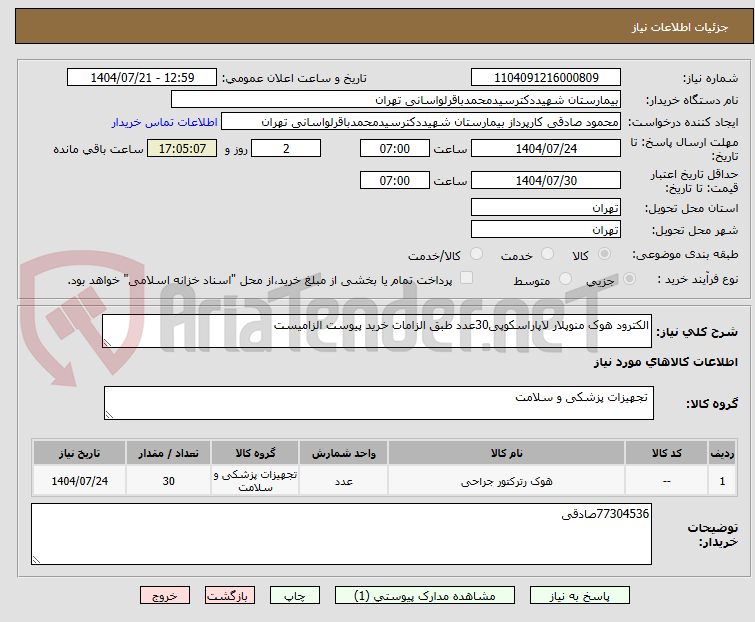This screenshot has height=622, width=755.
Task: Click the اطلاعات کالاهای مورد نیاز section heading
Action: [x=665, y=362]
